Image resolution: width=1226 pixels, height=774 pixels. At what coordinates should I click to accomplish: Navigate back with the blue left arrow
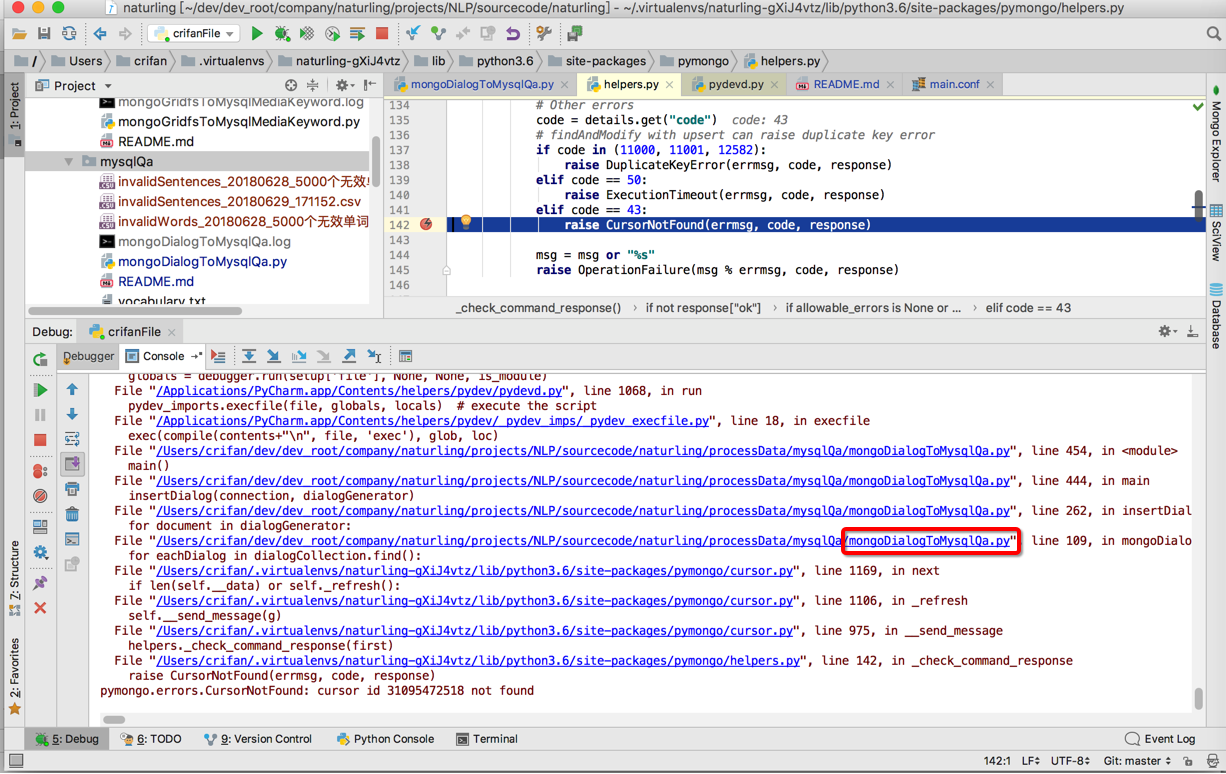100,33
